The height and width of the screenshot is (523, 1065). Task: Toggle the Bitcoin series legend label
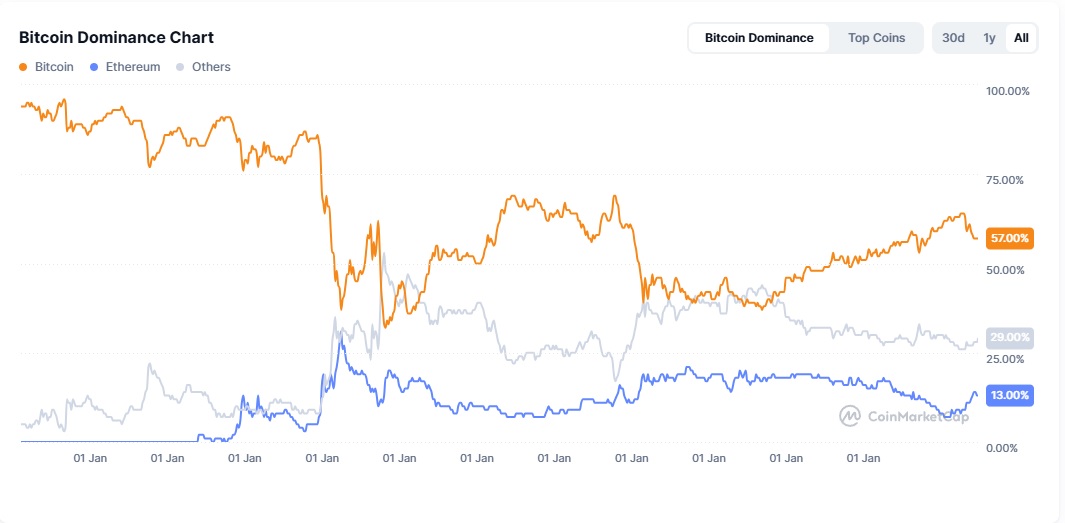coord(54,67)
